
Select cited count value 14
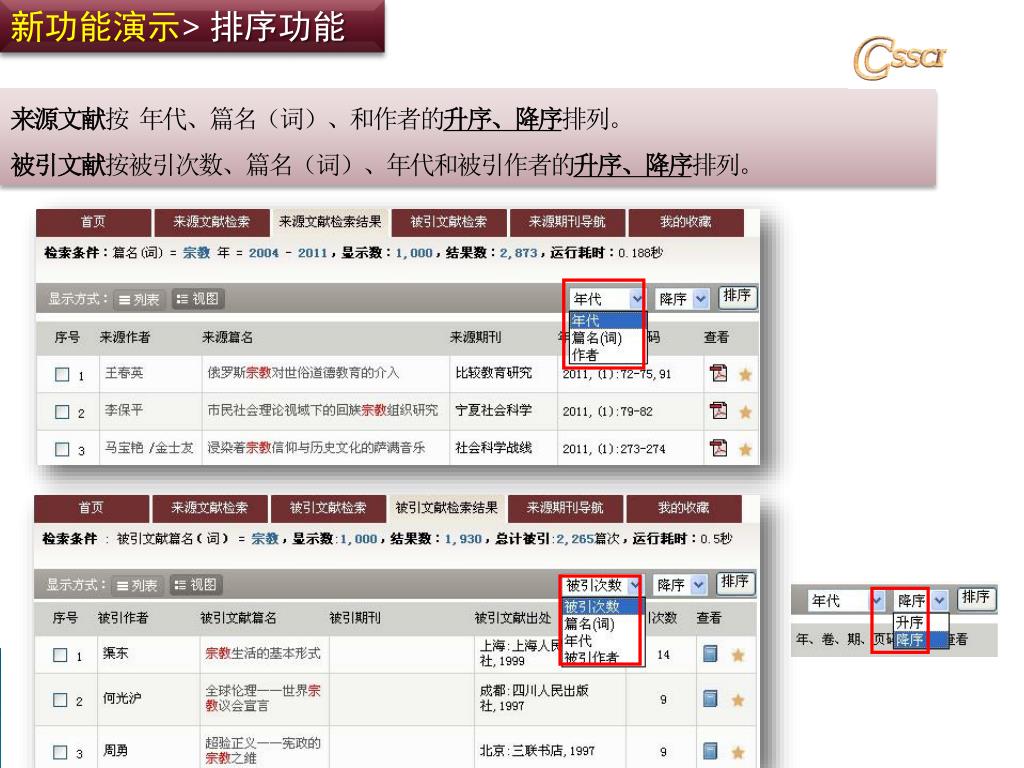pos(664,655)
